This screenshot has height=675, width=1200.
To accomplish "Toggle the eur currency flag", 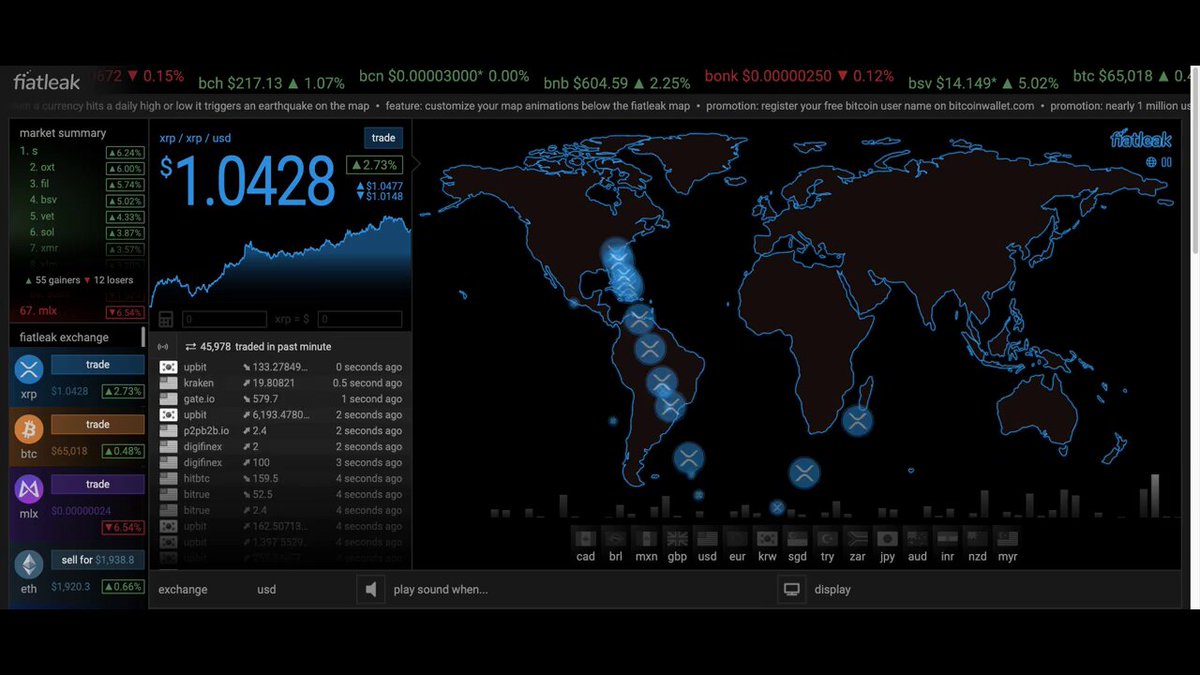I will (737, 538).
